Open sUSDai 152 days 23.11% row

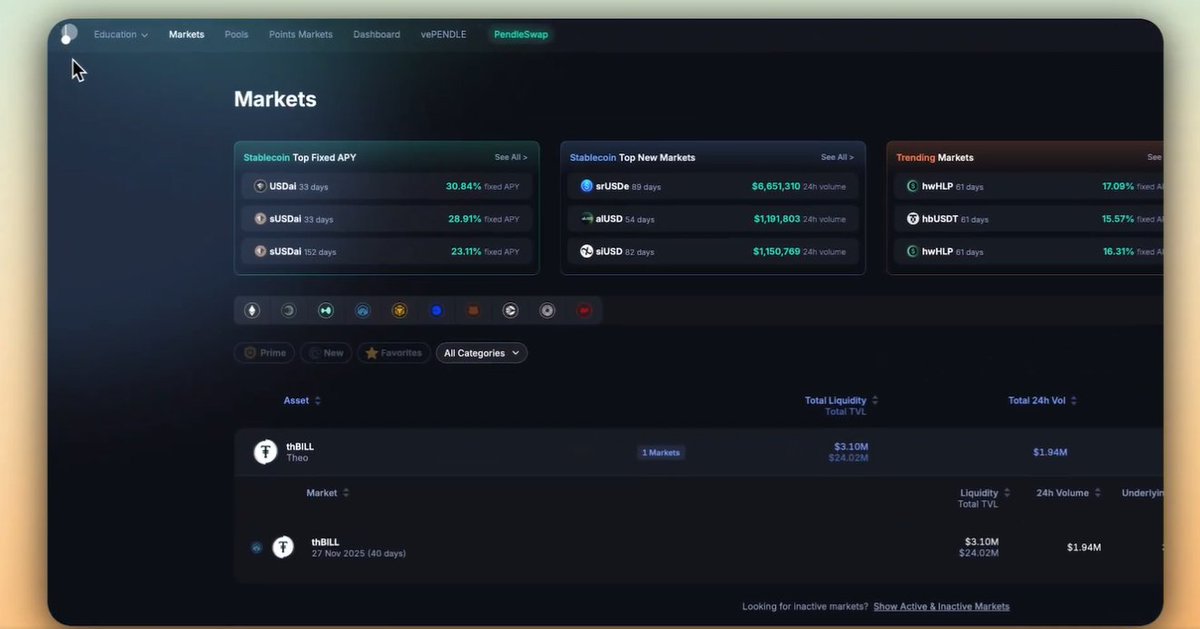pos(387,251)
